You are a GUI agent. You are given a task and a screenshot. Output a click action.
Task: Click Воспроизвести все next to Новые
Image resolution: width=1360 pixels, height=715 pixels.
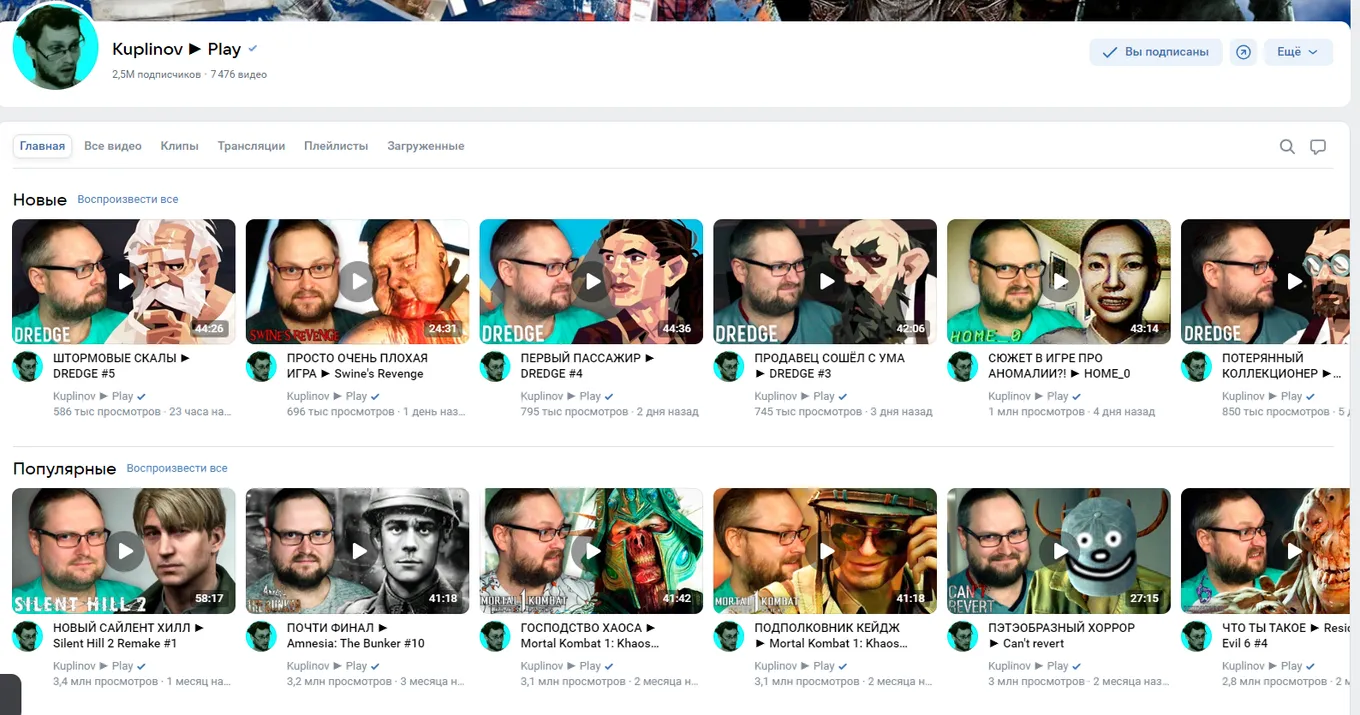pyautogui.click(x=128, y=199)
